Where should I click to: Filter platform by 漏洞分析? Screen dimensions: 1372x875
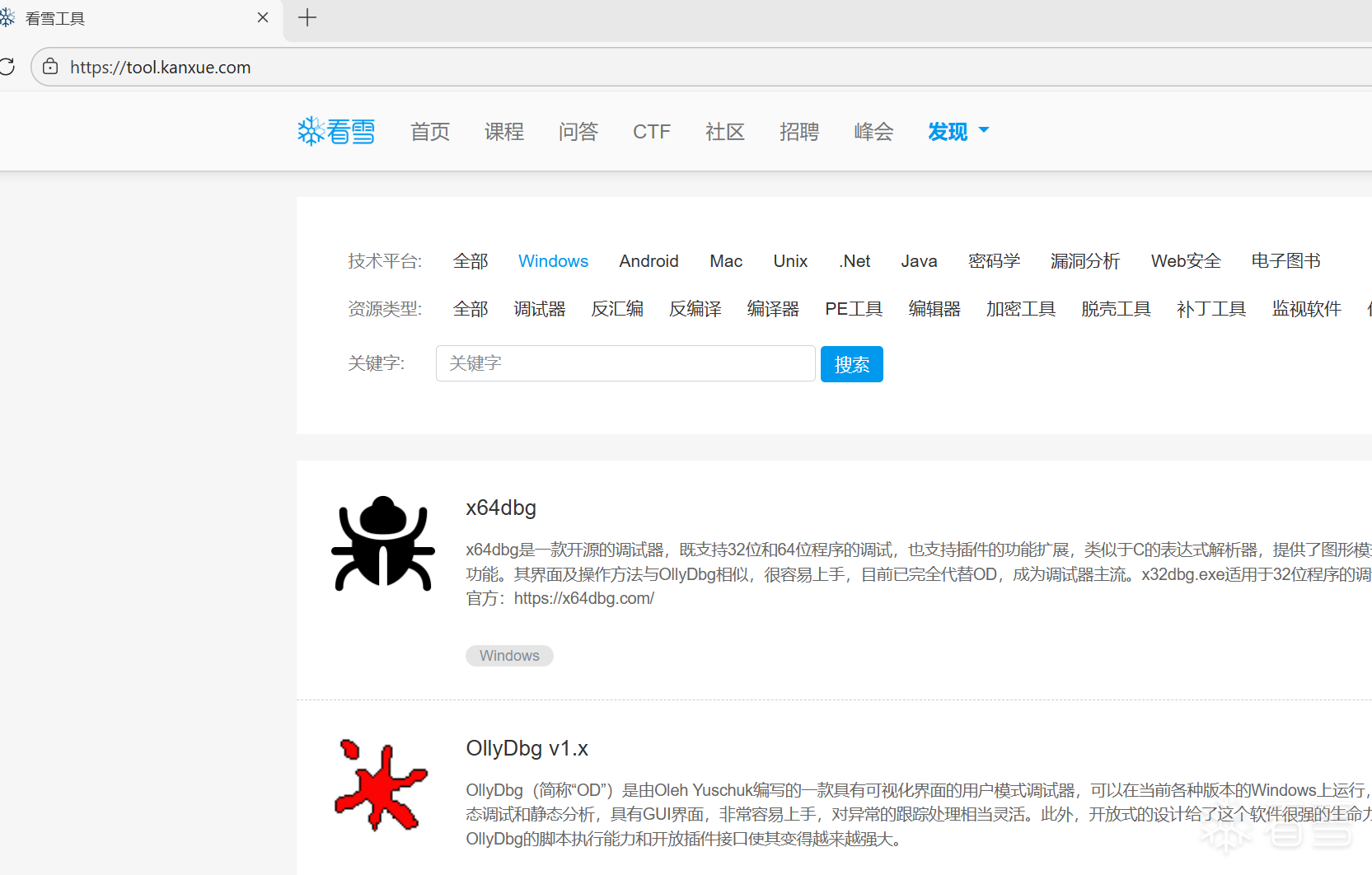(1085, 261)
